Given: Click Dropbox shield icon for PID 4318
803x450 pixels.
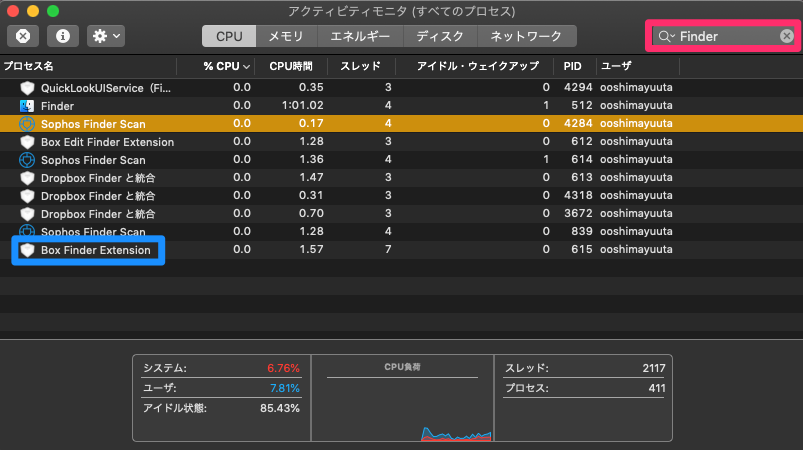Looking at the screenshot, I should (27, 196).
